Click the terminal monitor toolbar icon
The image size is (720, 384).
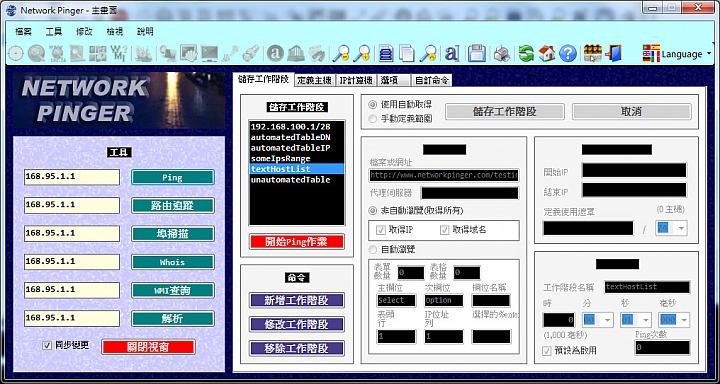point(209,54)
